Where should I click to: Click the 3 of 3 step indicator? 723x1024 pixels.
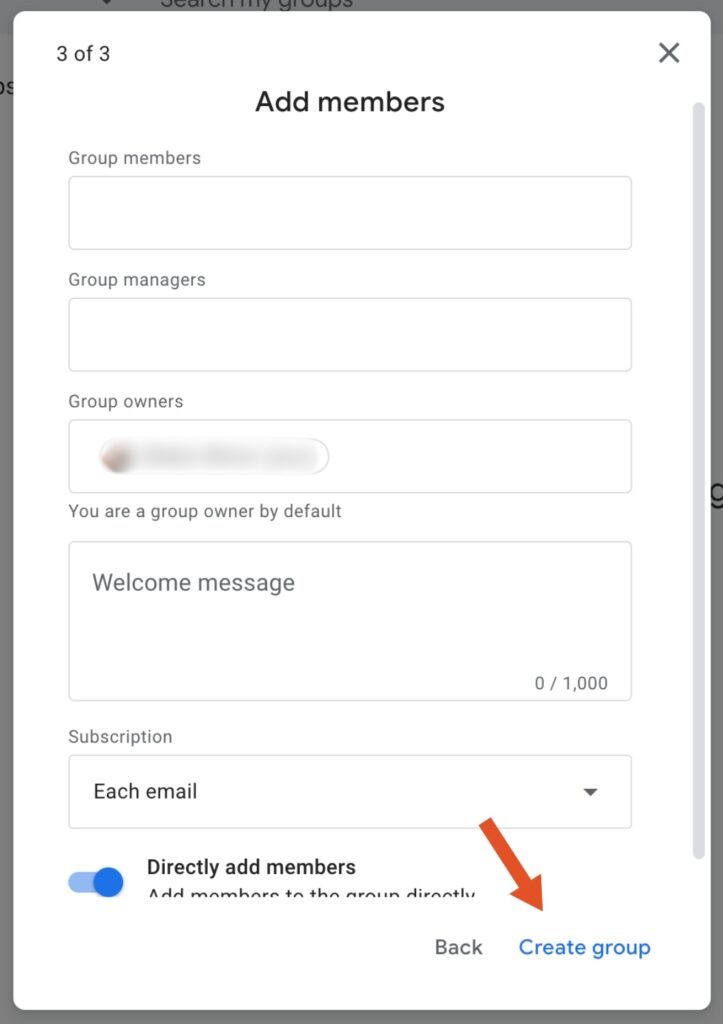(x=84, y=54)
